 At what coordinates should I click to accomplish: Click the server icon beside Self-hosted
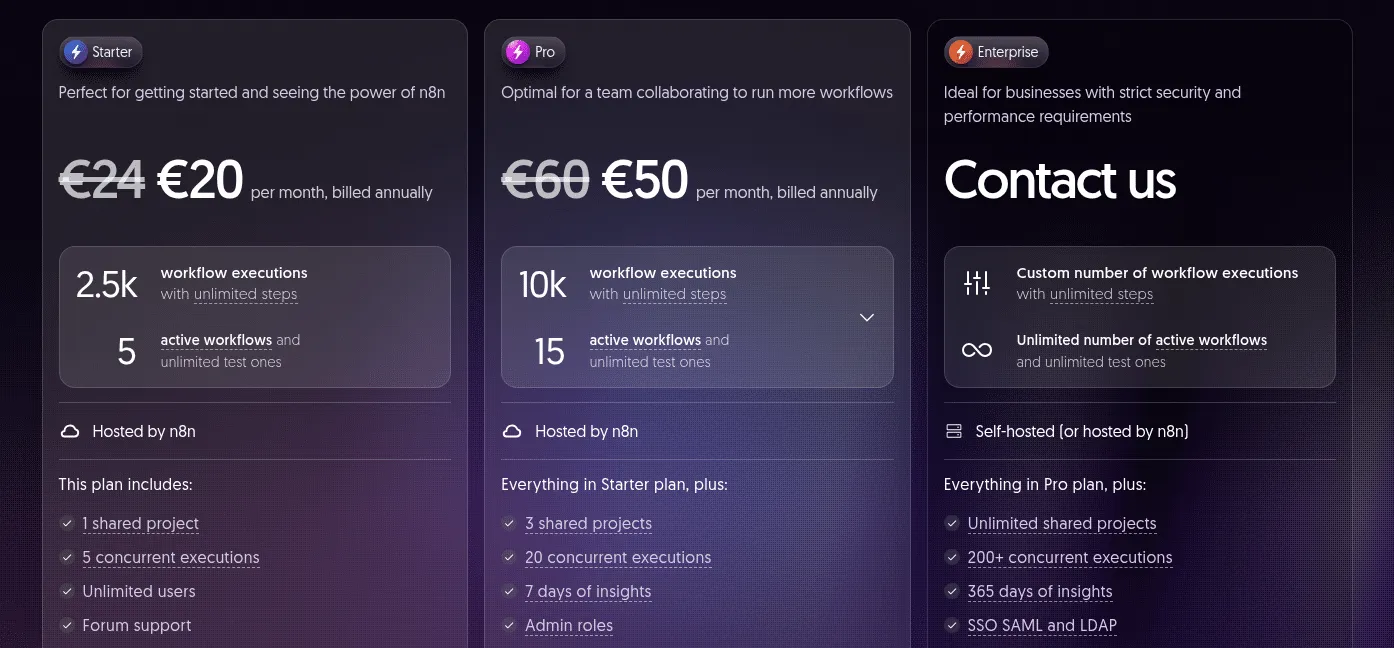(x=954, y=432)
